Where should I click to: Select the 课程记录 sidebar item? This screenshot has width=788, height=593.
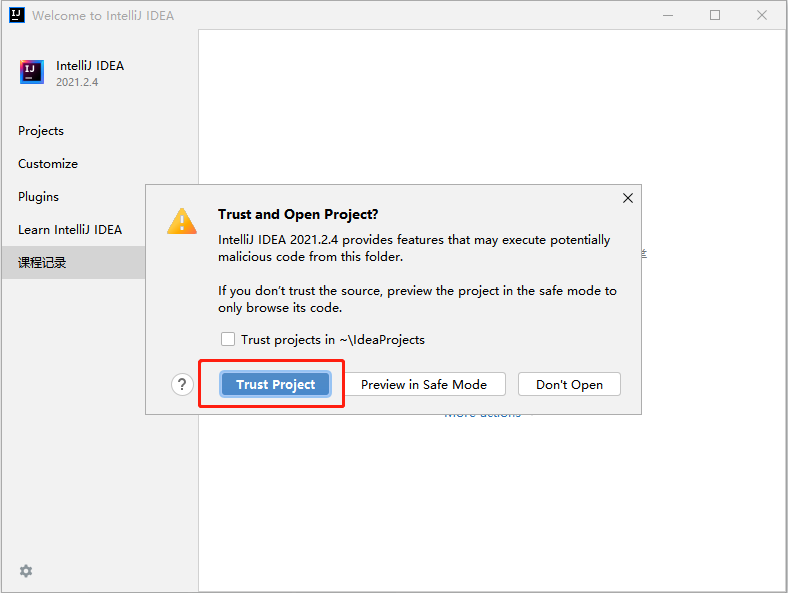pyautogui.click(x=73, y=262)
